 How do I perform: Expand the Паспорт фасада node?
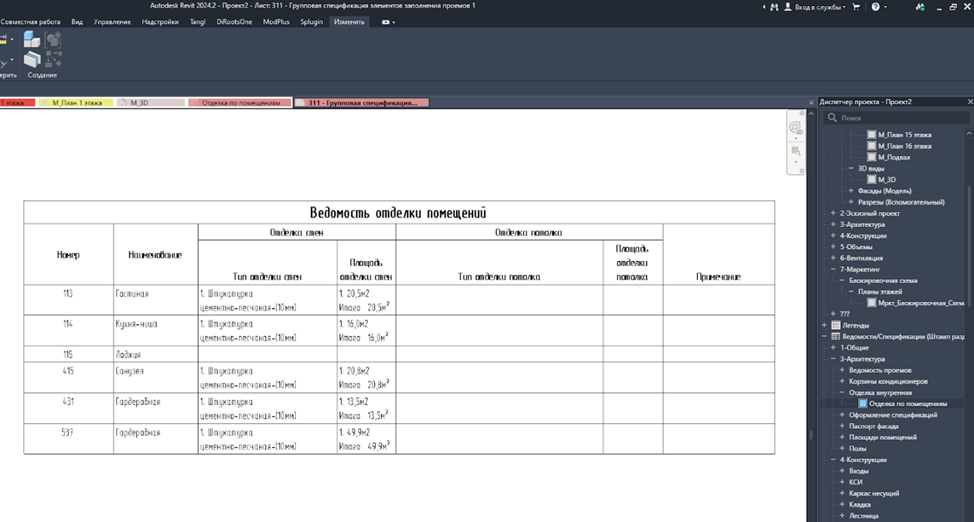click(842, 426)
